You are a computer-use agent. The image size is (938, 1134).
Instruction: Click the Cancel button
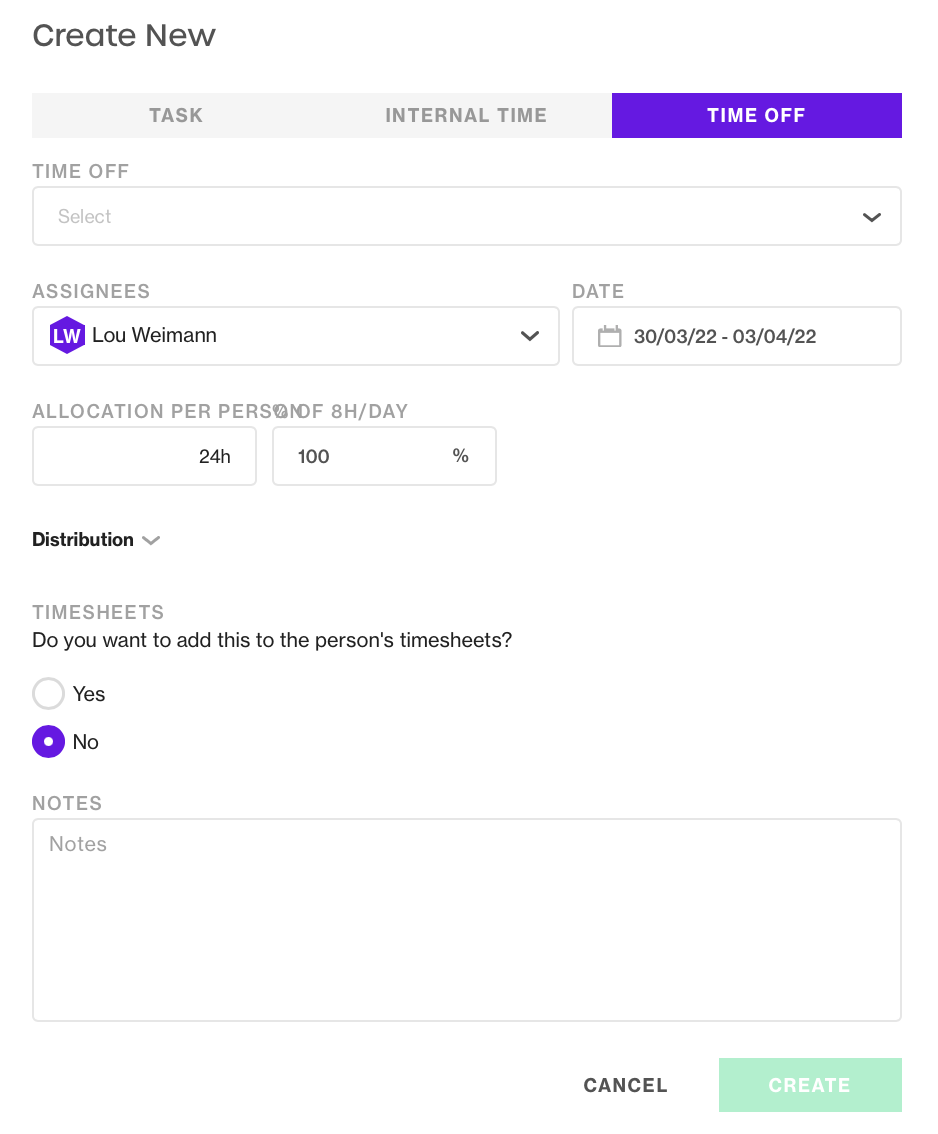(x=626, y=1085)
